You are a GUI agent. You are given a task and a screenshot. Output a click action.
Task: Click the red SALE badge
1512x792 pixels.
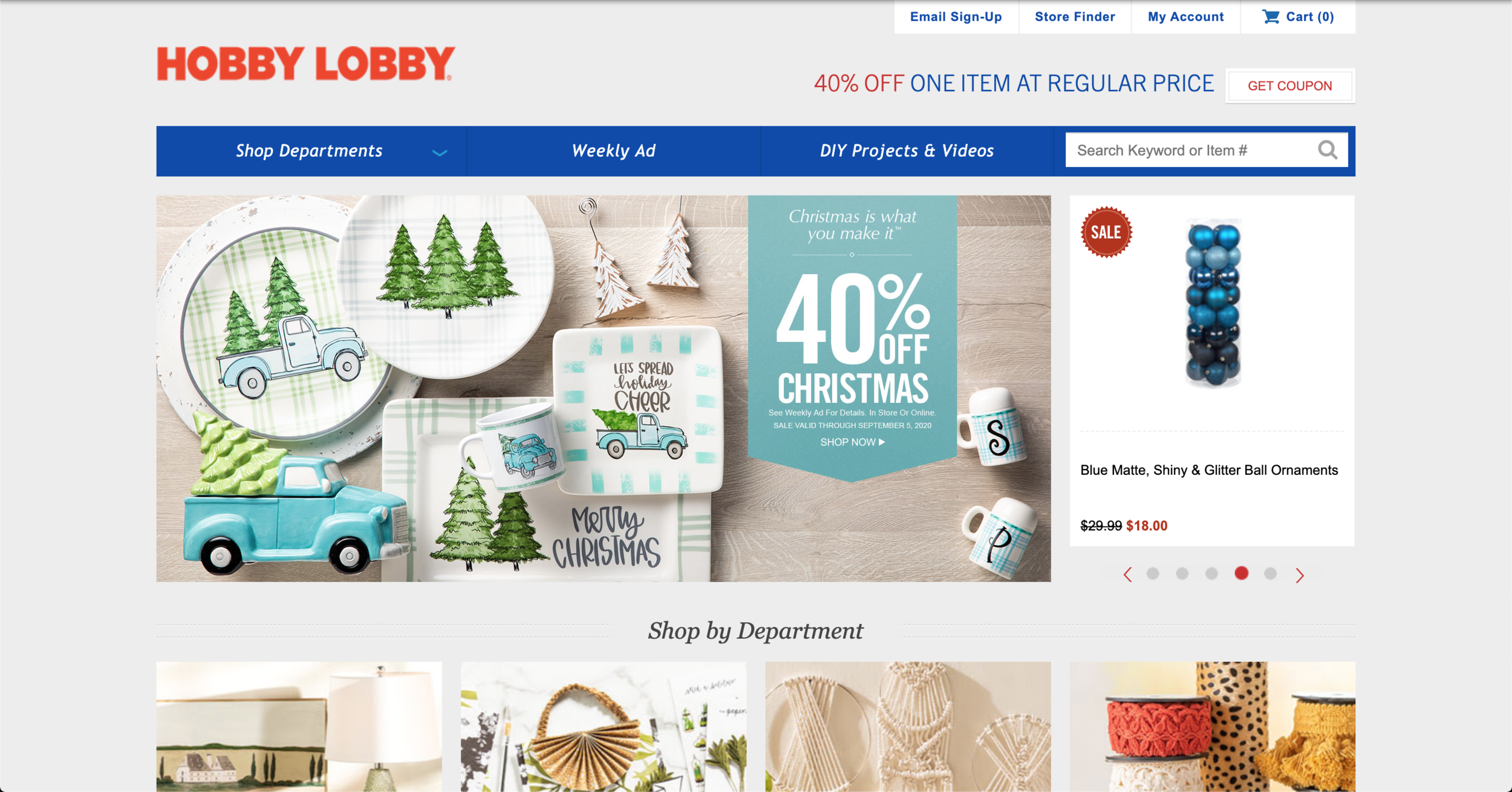1106,232
